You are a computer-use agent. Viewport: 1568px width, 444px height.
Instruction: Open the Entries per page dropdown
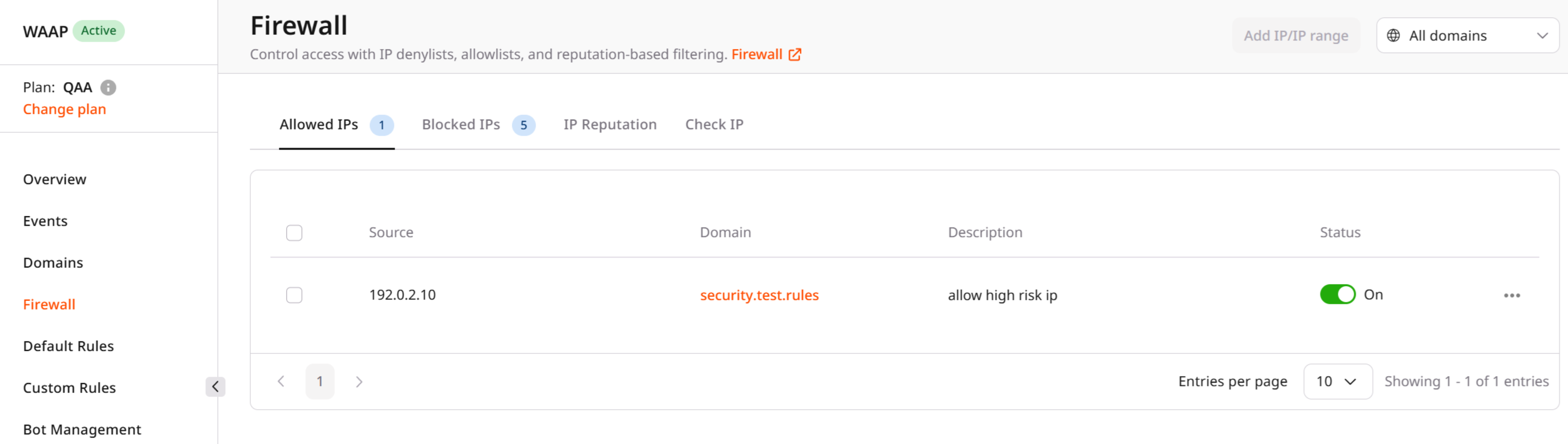pyautogui.click(x=1337, y=381)
